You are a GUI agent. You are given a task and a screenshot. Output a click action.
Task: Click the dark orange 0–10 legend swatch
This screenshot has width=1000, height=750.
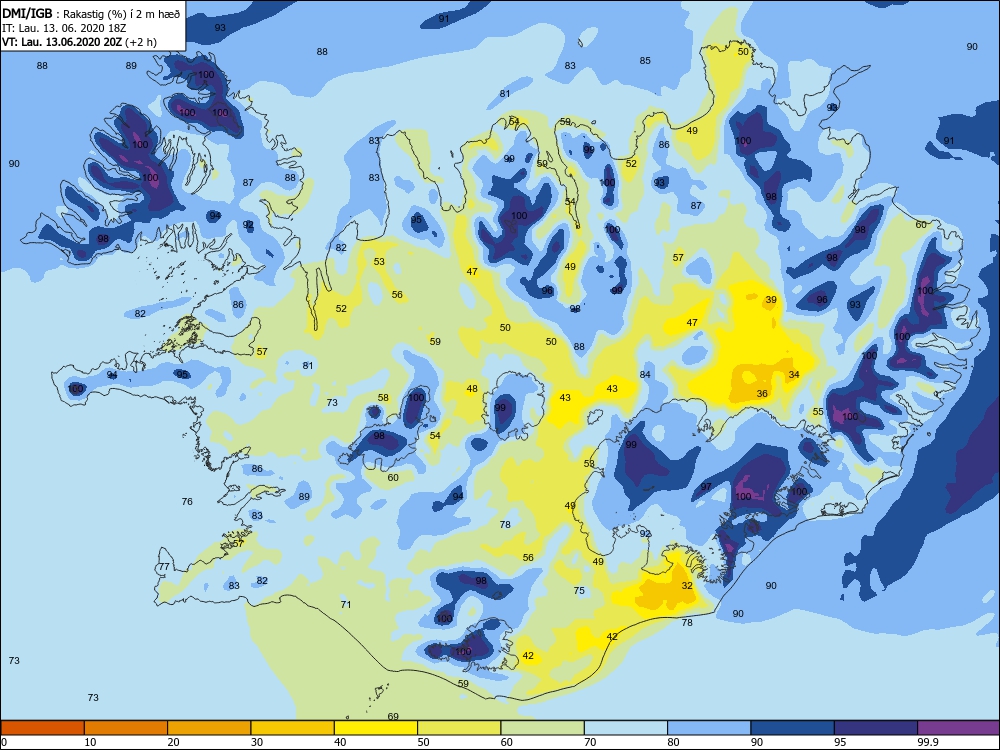[42, 728]
